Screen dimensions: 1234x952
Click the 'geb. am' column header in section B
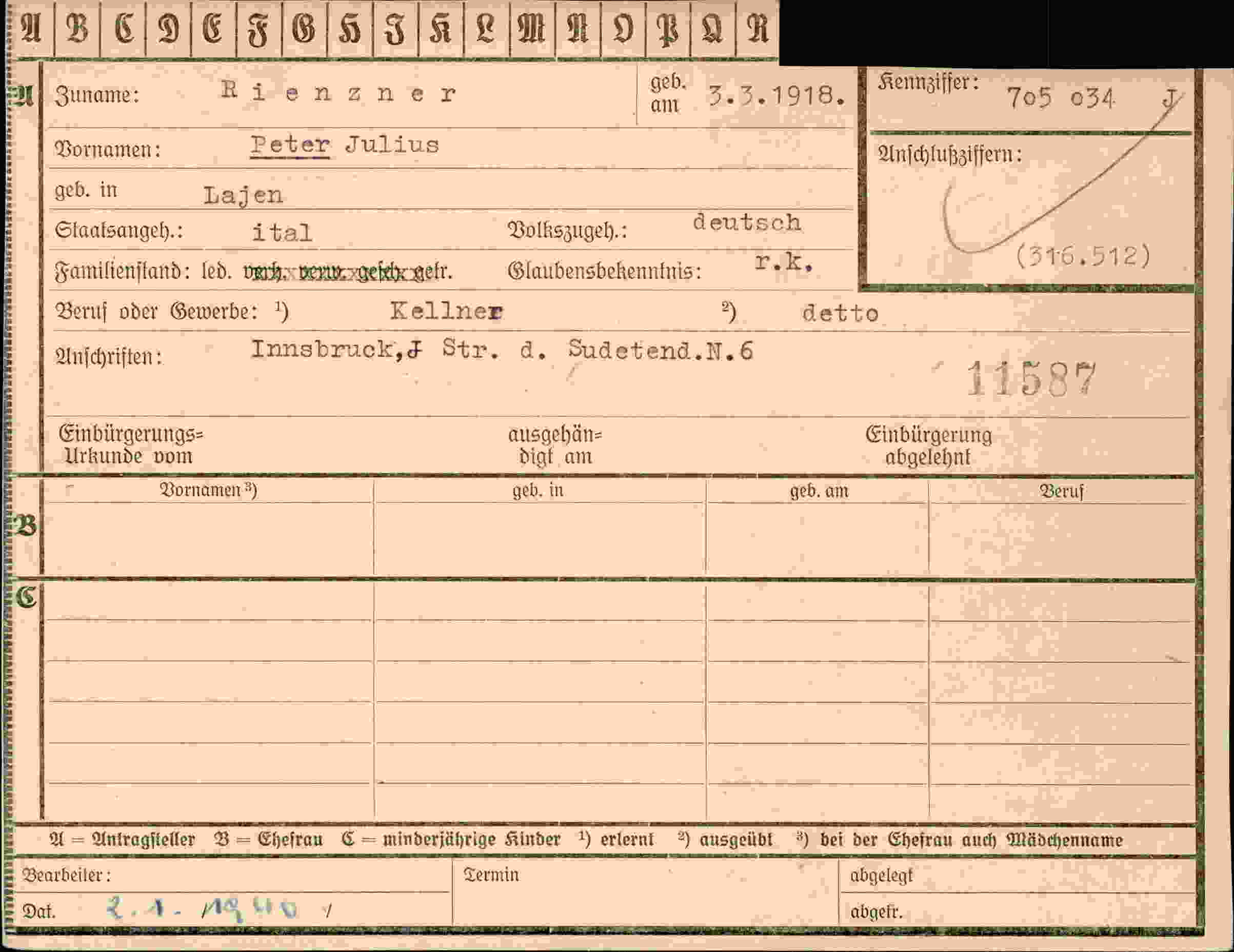pyautogui.click(x=819, y=491)
